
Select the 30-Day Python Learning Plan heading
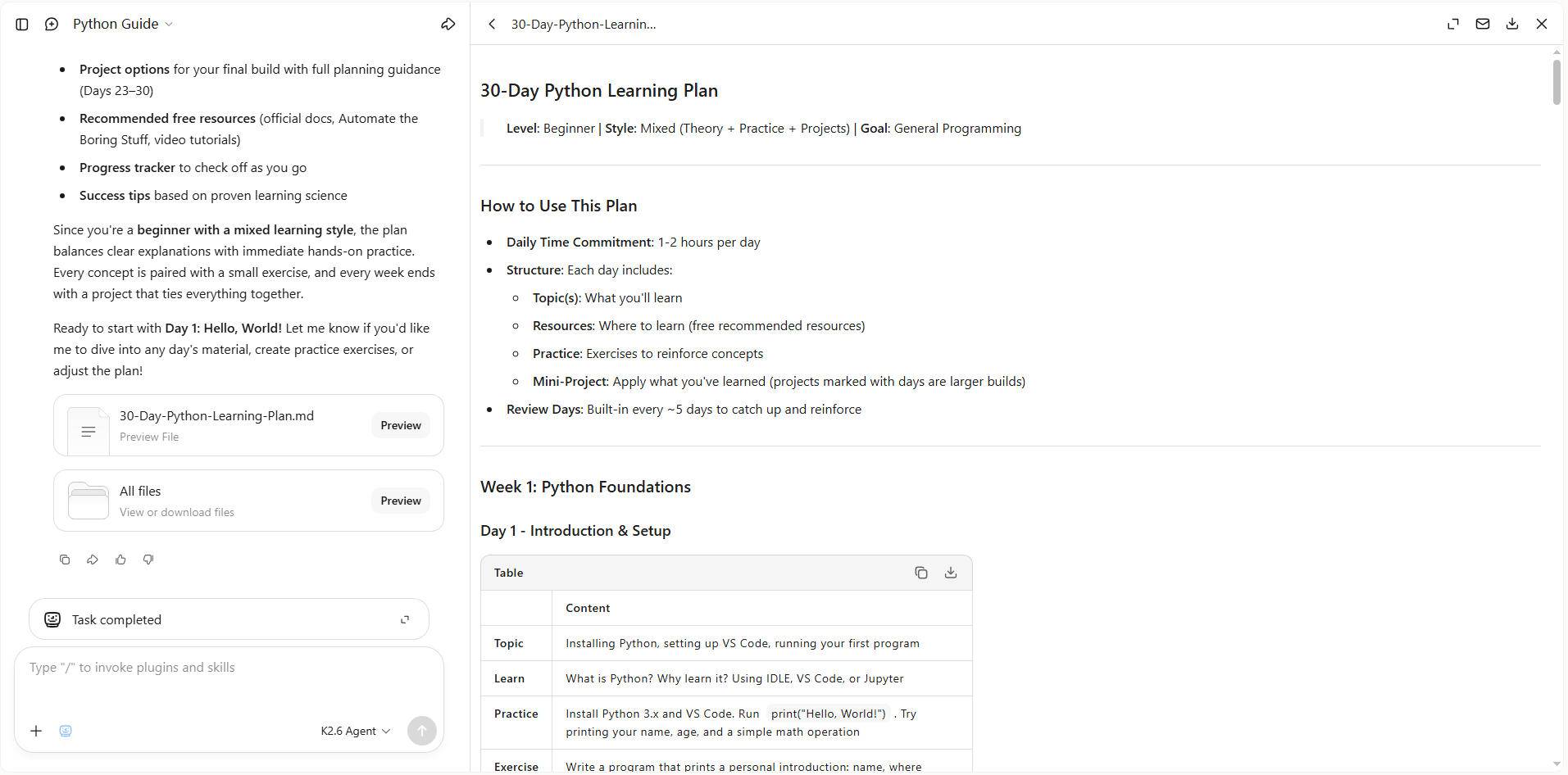click(599, 90)
